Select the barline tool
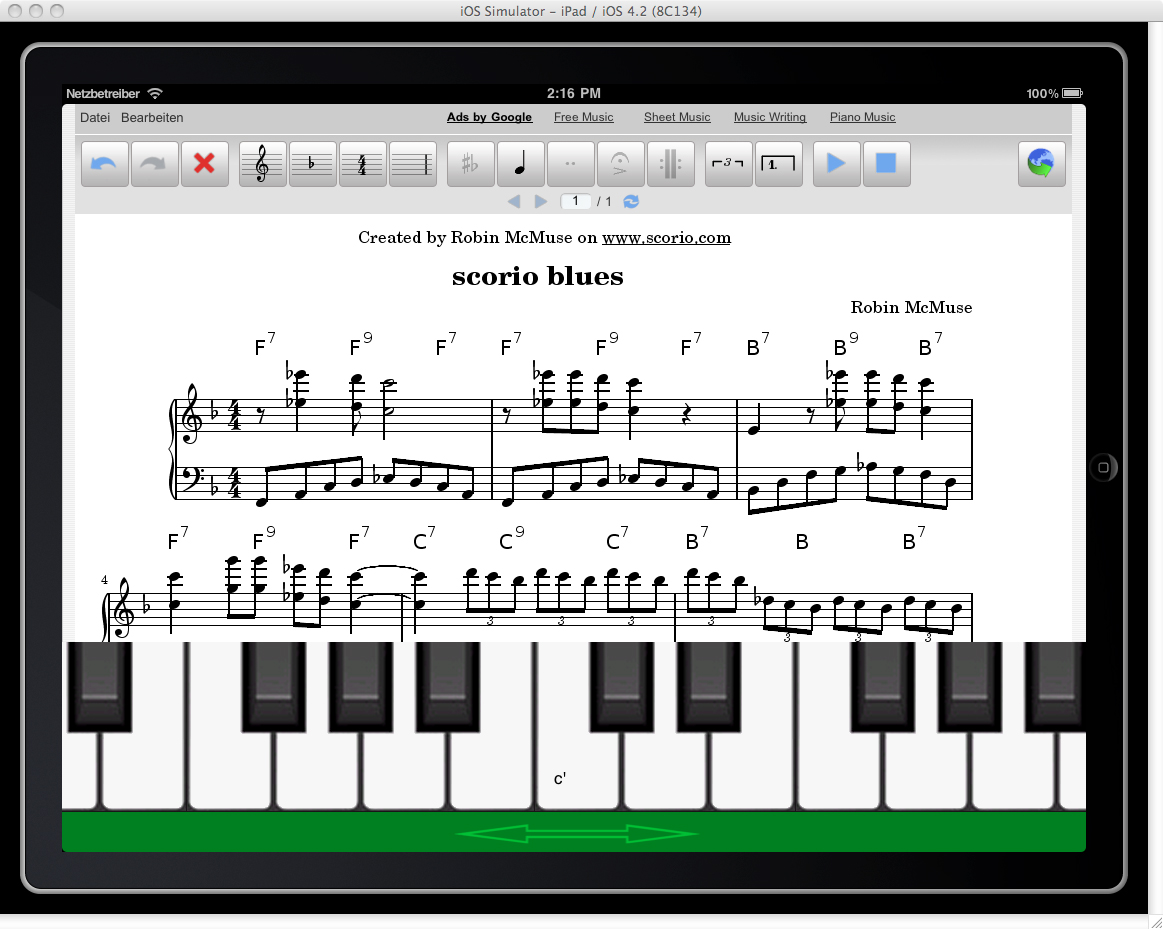1163x929 pixels. tap(413, 164)
